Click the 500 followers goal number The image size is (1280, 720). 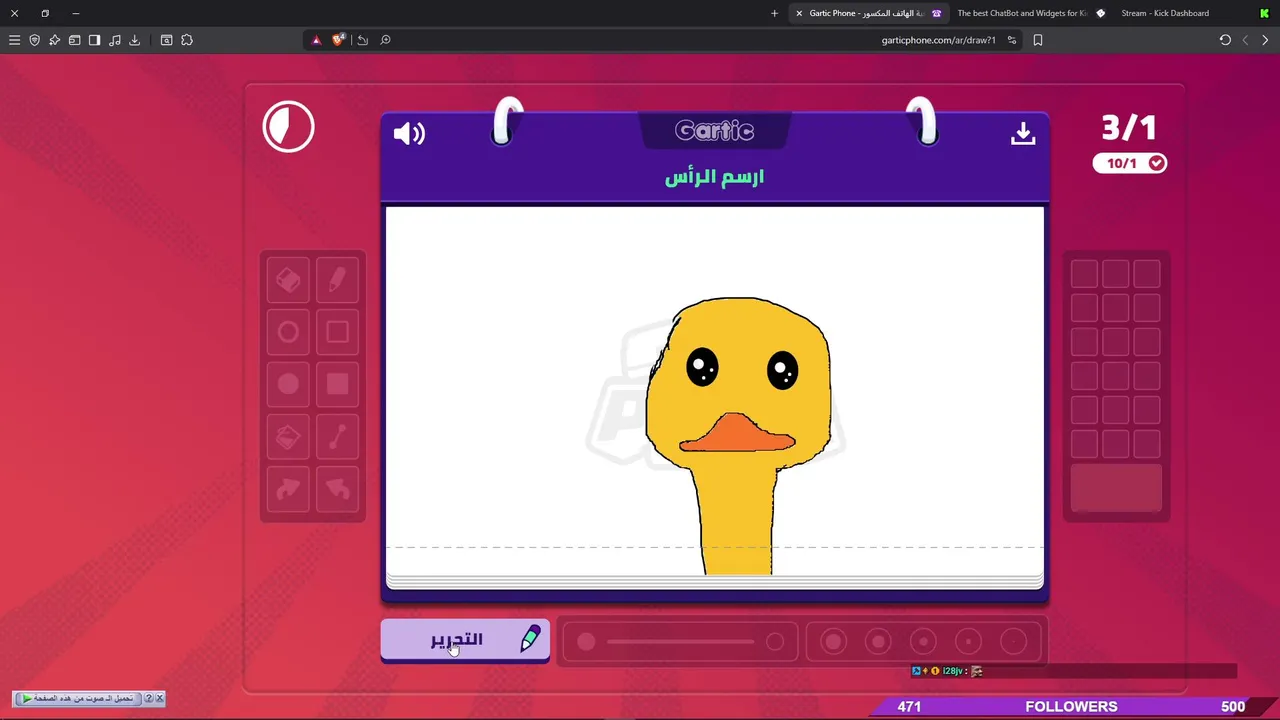pyautogui.click(x=1233, y=706)
